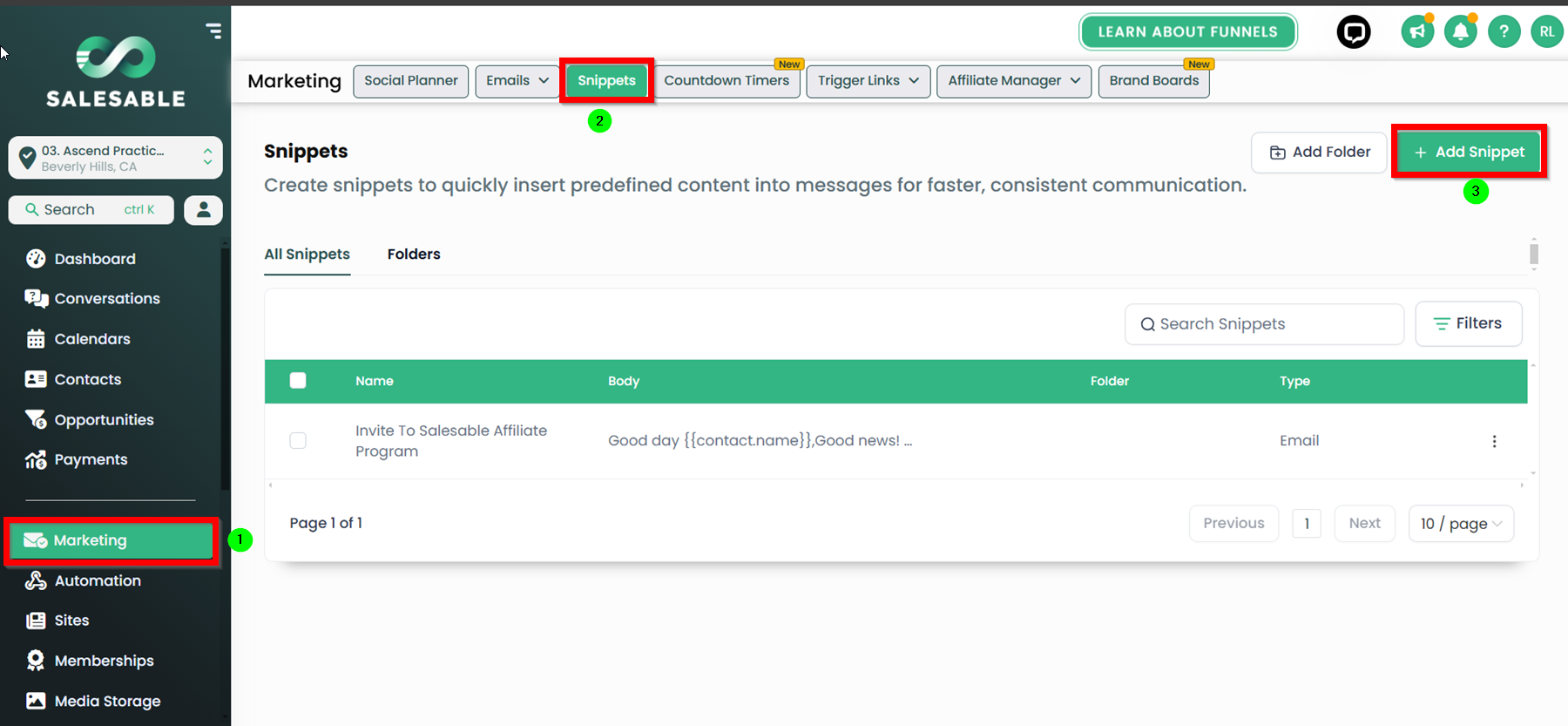Open Opportunities in sidebar

pyautogui.click(x=104, y=419)
